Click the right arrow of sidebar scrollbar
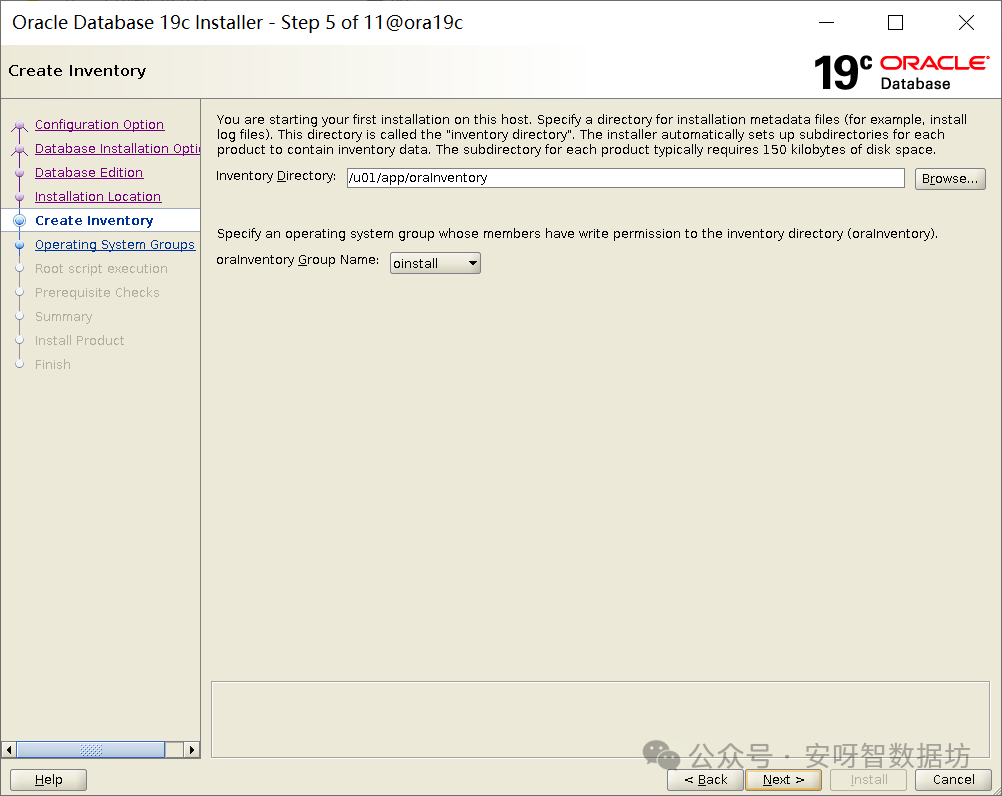Screen dimensions: 1002x796 click(x=192, y=749)
